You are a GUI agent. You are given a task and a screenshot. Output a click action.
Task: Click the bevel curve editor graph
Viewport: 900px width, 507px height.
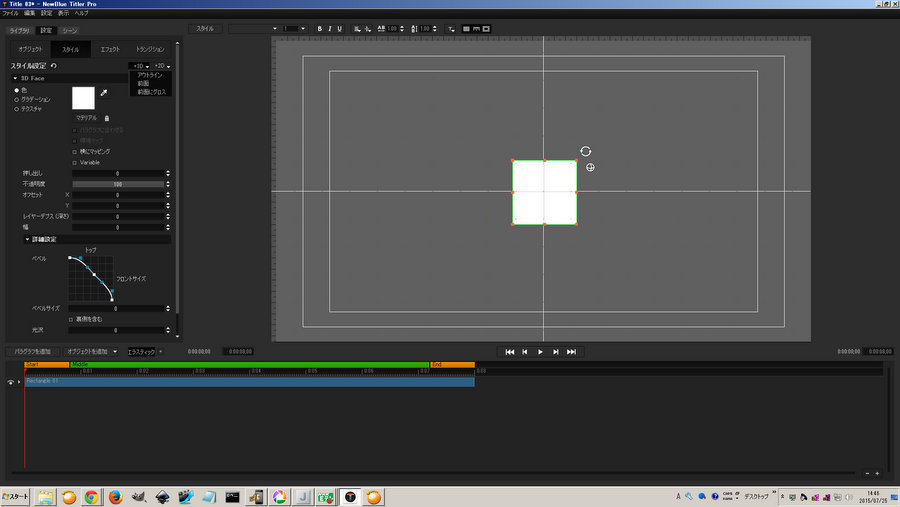91,279
